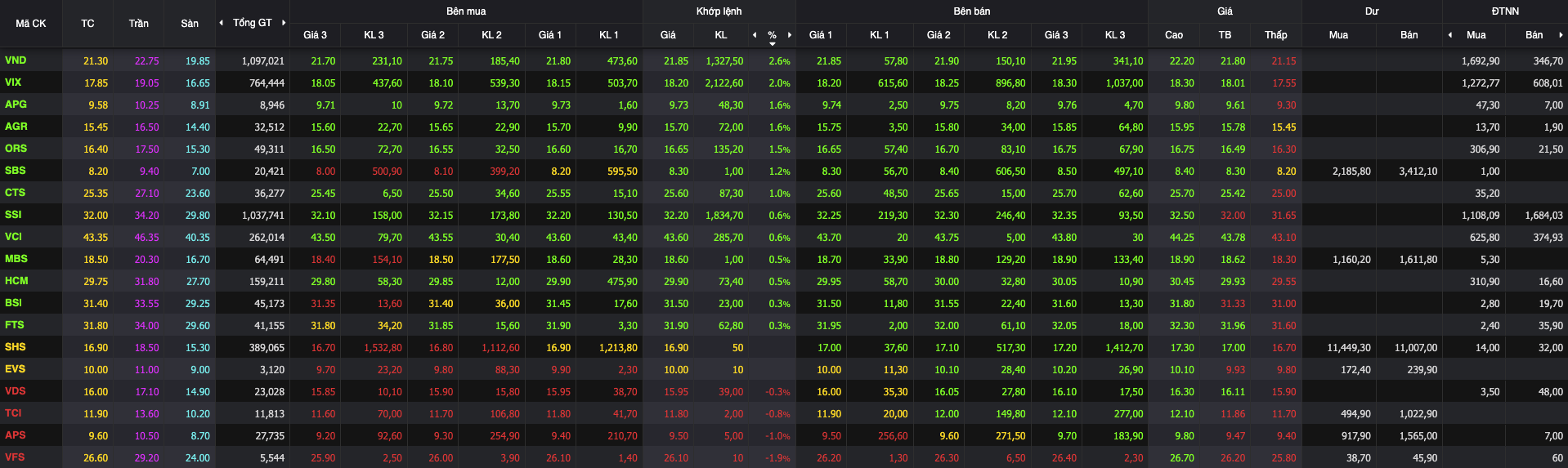Sort by the Mã CK column header
Image resolution: width=1568 pixels, height=468 pixels.
[31, 24]
